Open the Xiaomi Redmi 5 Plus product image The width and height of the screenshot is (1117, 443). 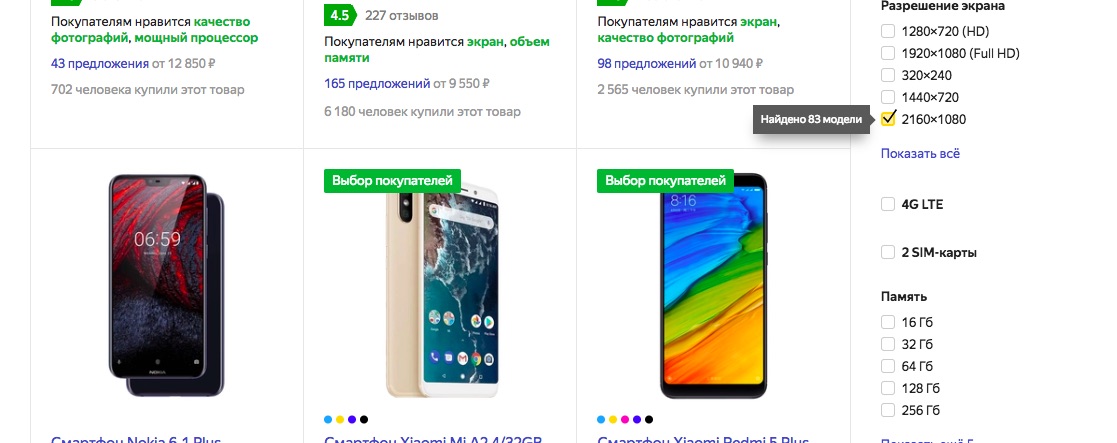tap(714, 285)
